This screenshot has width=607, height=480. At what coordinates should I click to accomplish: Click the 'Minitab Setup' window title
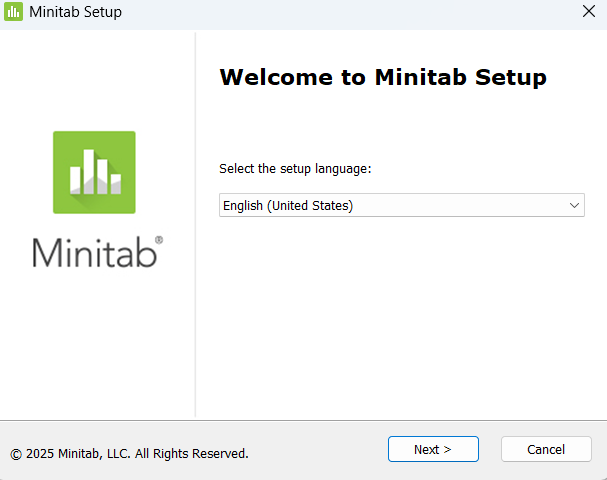click(x=75, y=12)
